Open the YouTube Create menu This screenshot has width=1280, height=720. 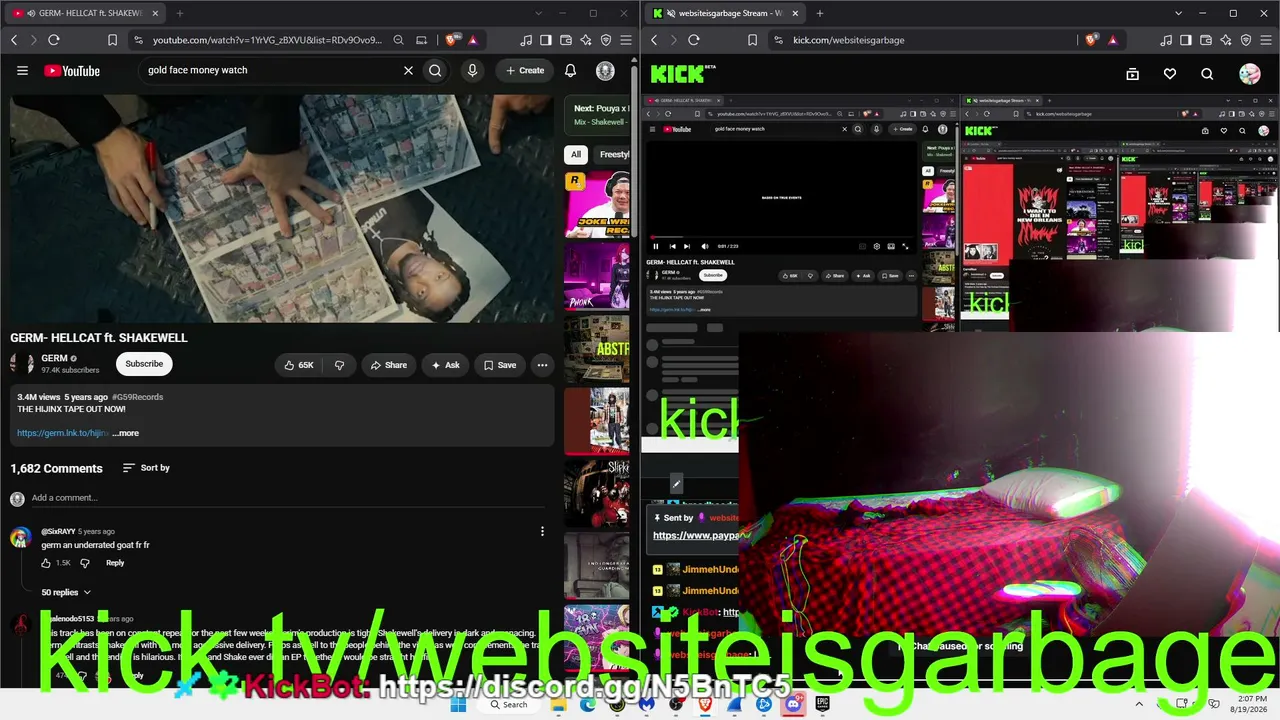[x=525, y=71]
